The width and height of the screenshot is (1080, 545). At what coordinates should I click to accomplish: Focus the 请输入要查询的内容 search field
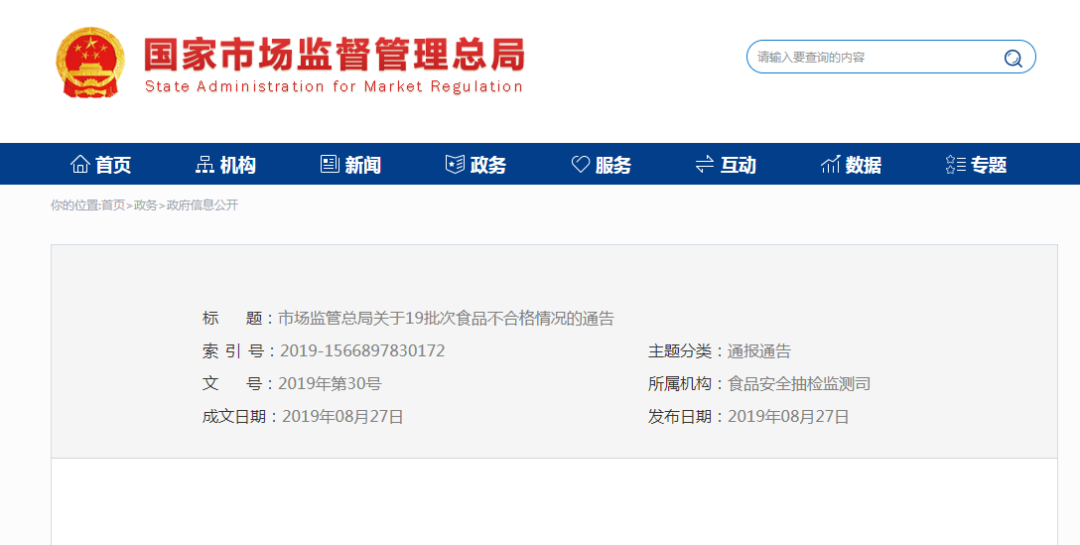[870, 58]
